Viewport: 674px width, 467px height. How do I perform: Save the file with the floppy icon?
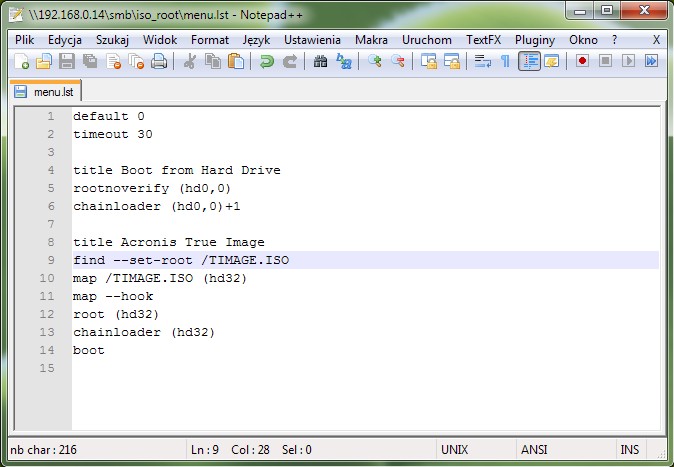67,61
